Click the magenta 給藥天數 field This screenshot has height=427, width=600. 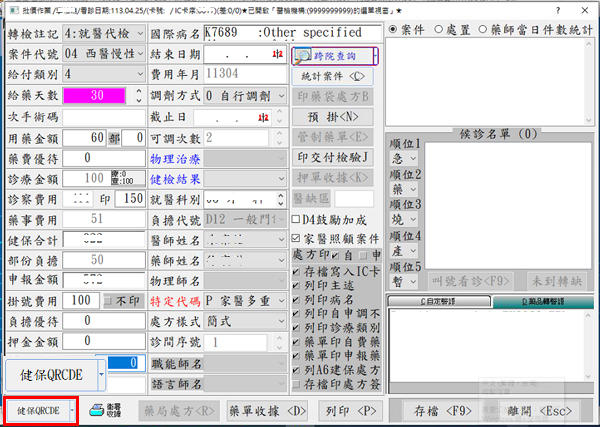pyautogui.click(x=95, y=96)
